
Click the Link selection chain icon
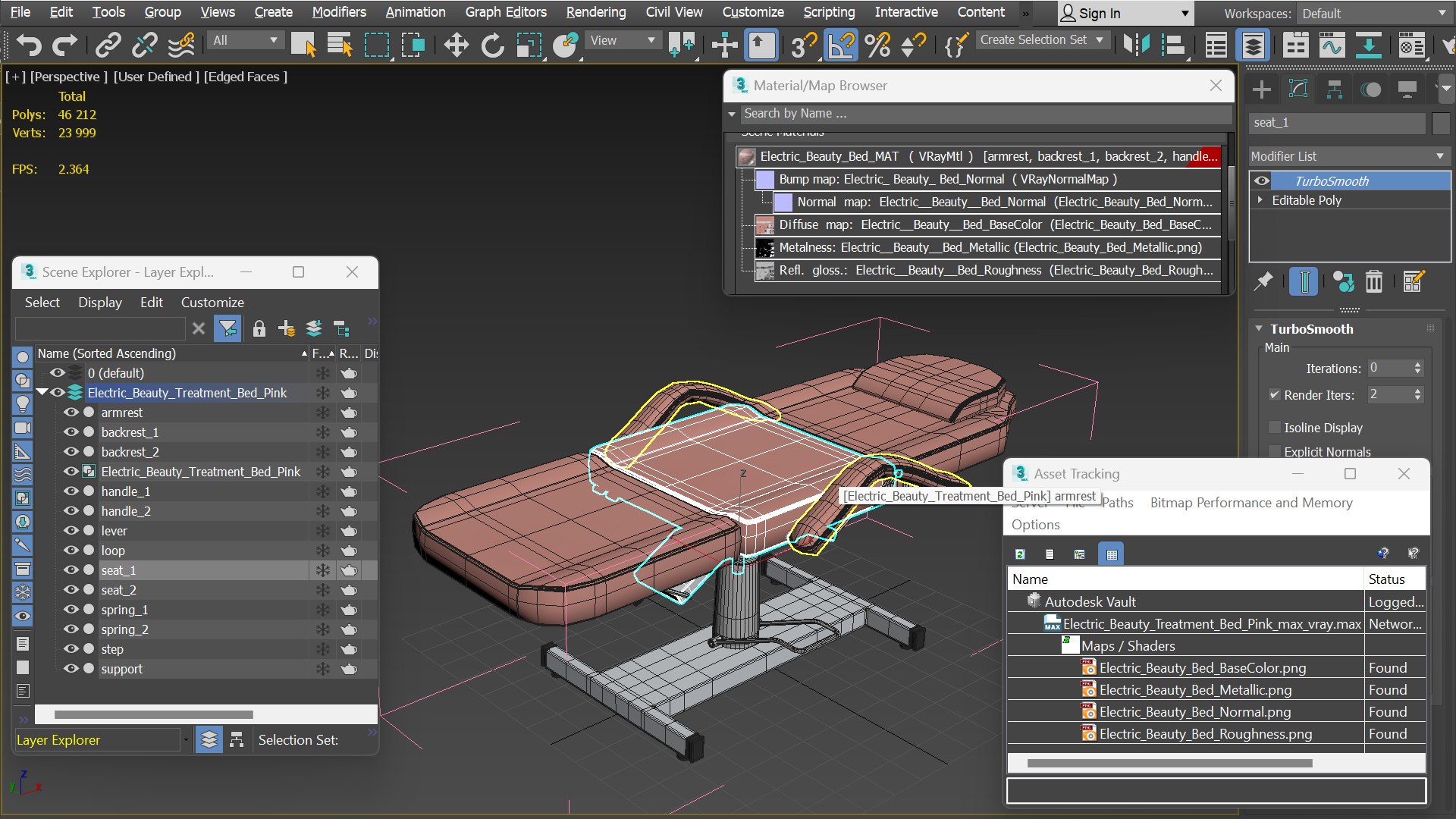pos(108,45)
